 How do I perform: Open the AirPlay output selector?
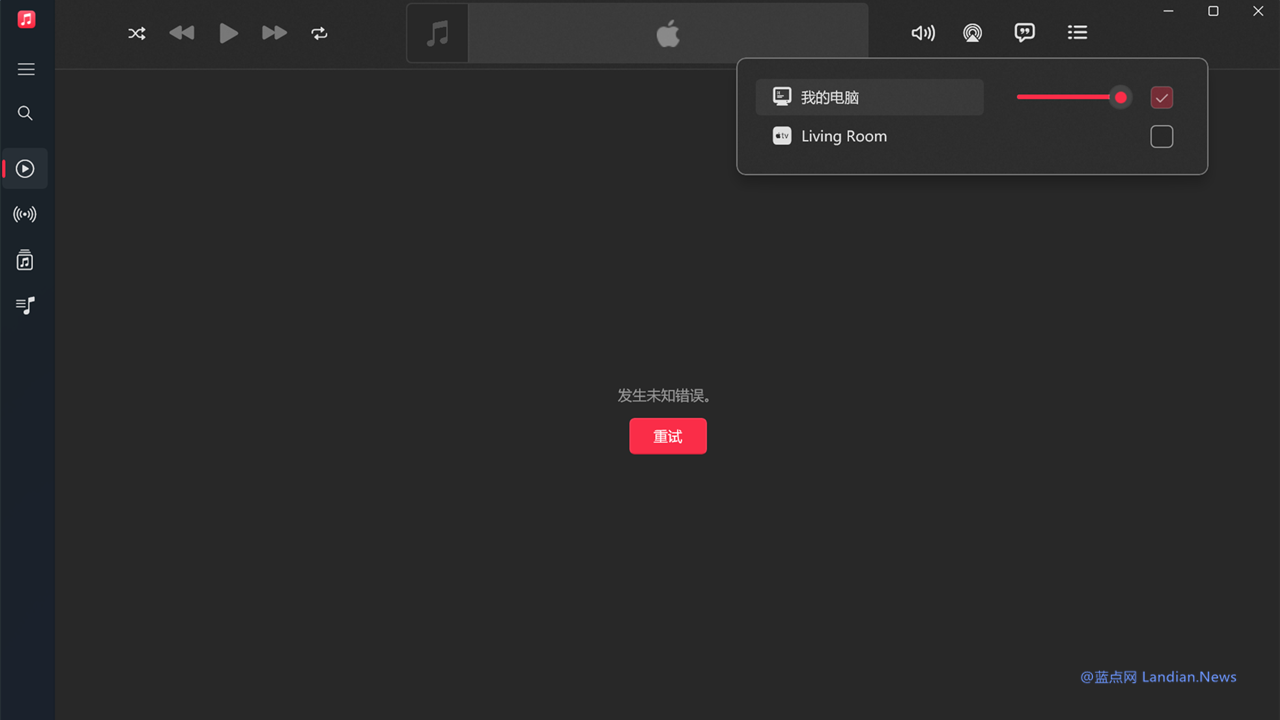[972, 33]
